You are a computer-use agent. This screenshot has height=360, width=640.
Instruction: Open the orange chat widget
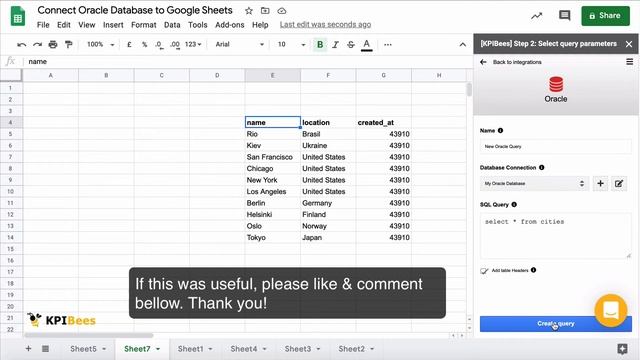tap(611, 311)
